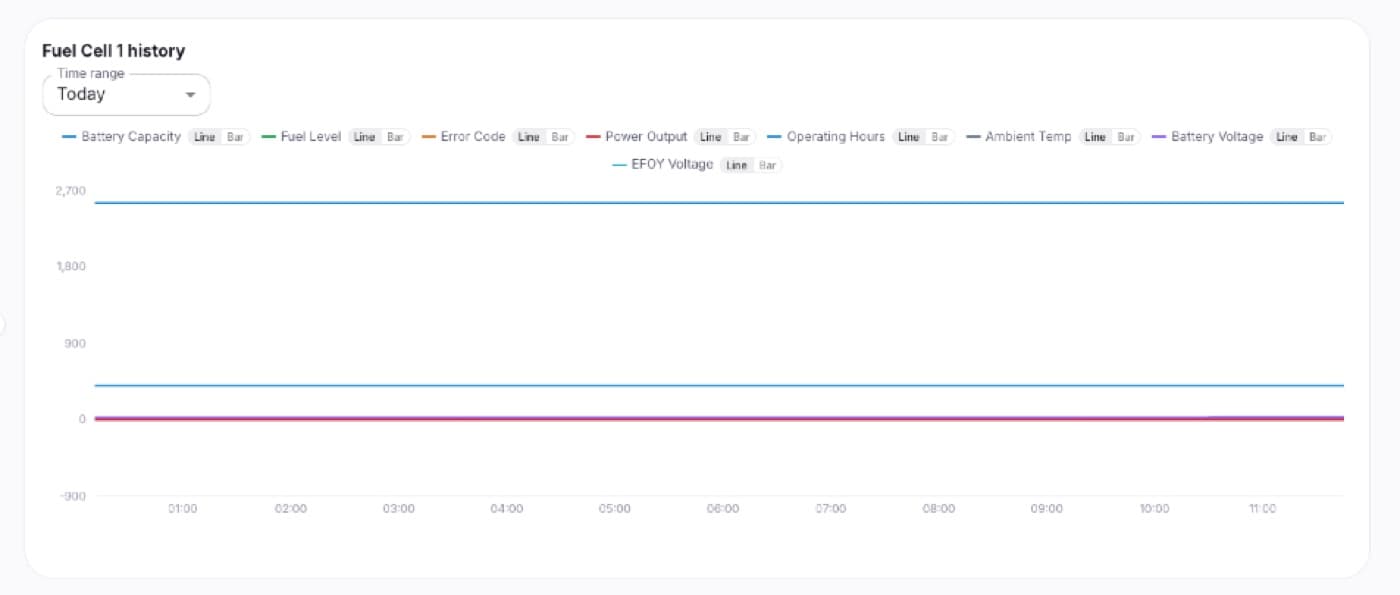Click the 2,700 y-axis label

tap(71, 190)
